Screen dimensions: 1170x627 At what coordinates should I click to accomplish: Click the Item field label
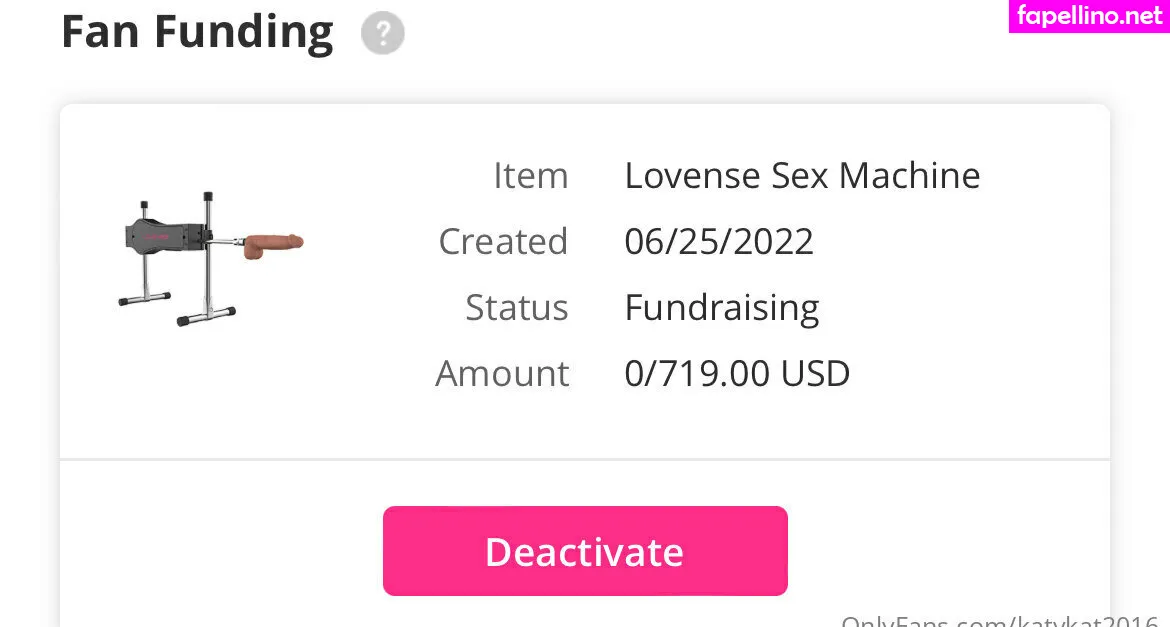[x=530, y=176]
